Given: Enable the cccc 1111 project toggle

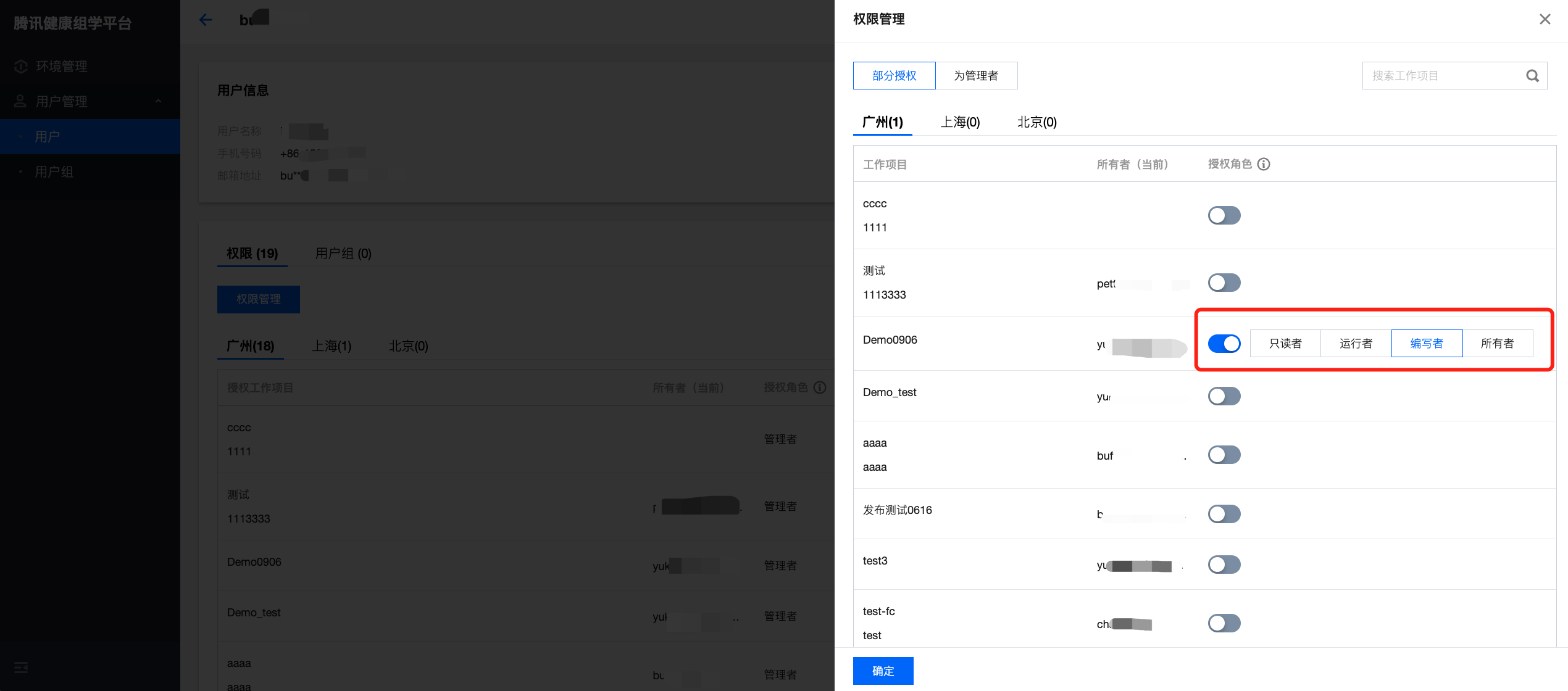Looking at the screenshot, I should coord(1224,215).
